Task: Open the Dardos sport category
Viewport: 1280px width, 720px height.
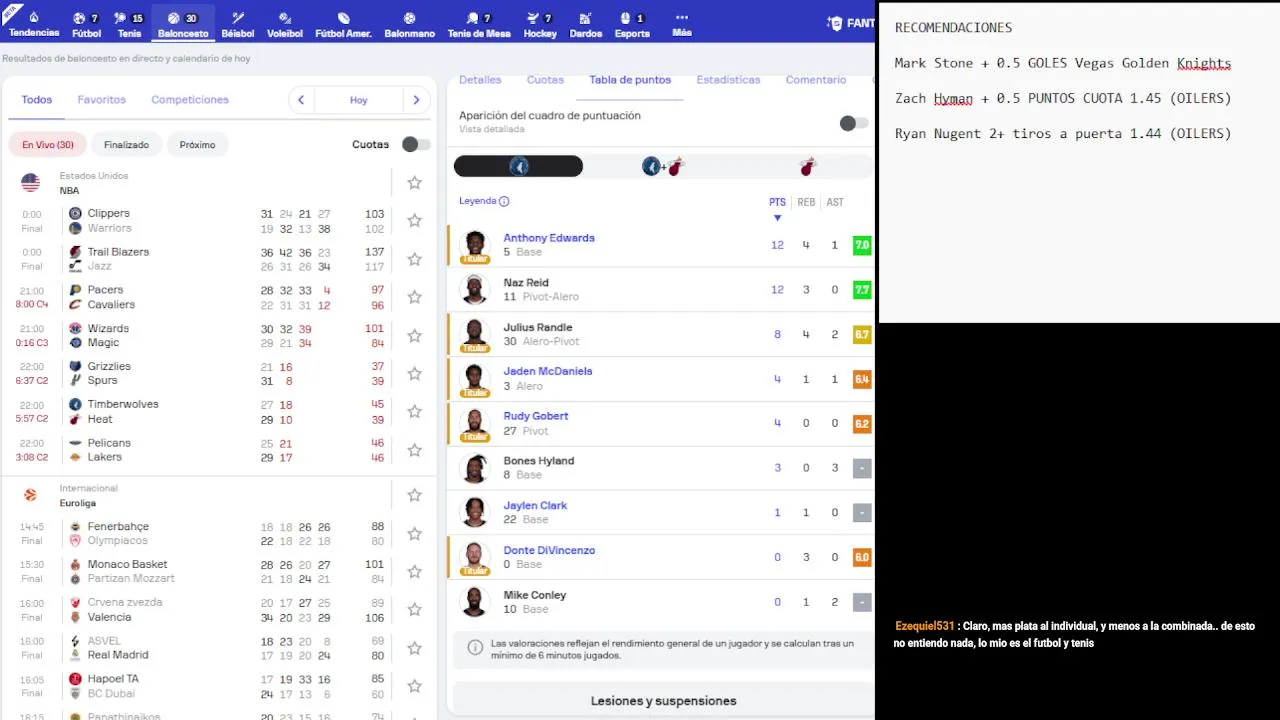Action: point(586,25)
